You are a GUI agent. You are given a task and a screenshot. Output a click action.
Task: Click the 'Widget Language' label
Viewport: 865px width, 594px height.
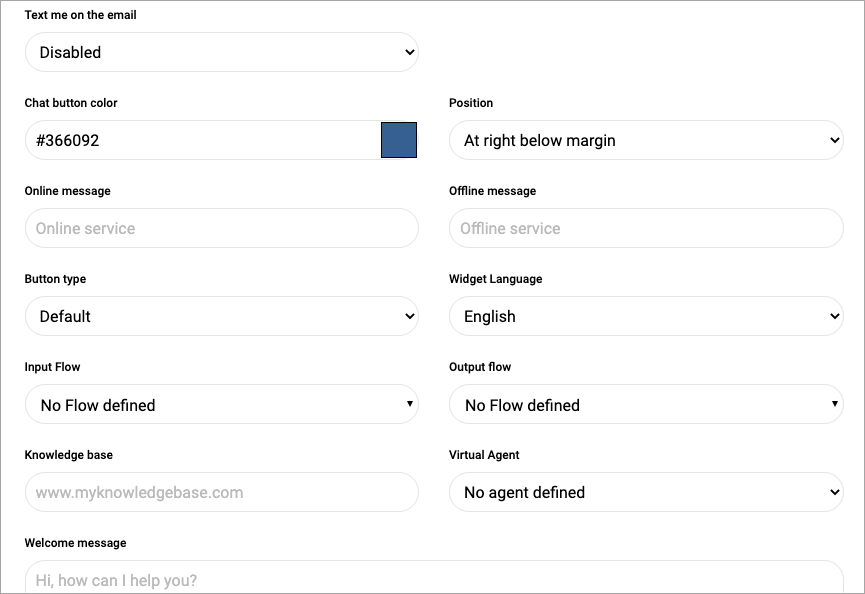tap(496, 279)
